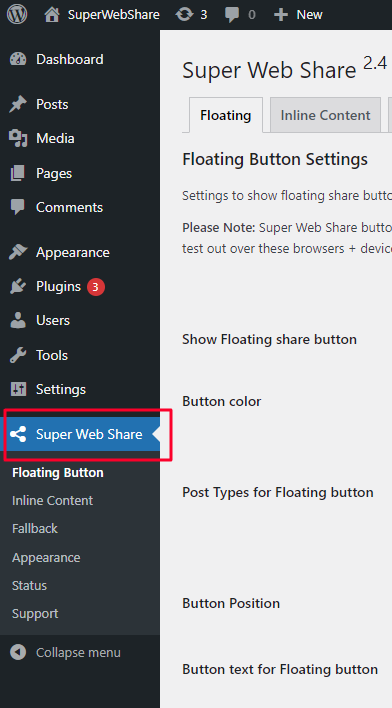The height and width of the screenshot is (708, 392).
Task: Open Dashboard via its gauge icon
Action: pos(18,59)
